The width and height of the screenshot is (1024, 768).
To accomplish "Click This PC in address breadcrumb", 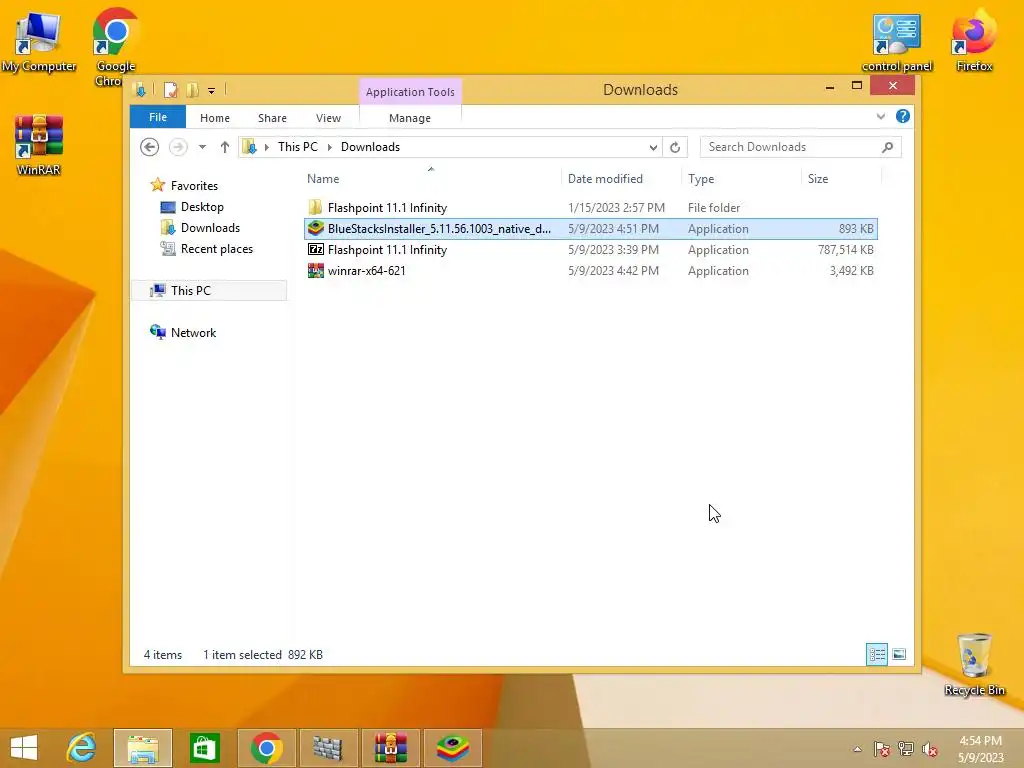I will coord(298,147).
